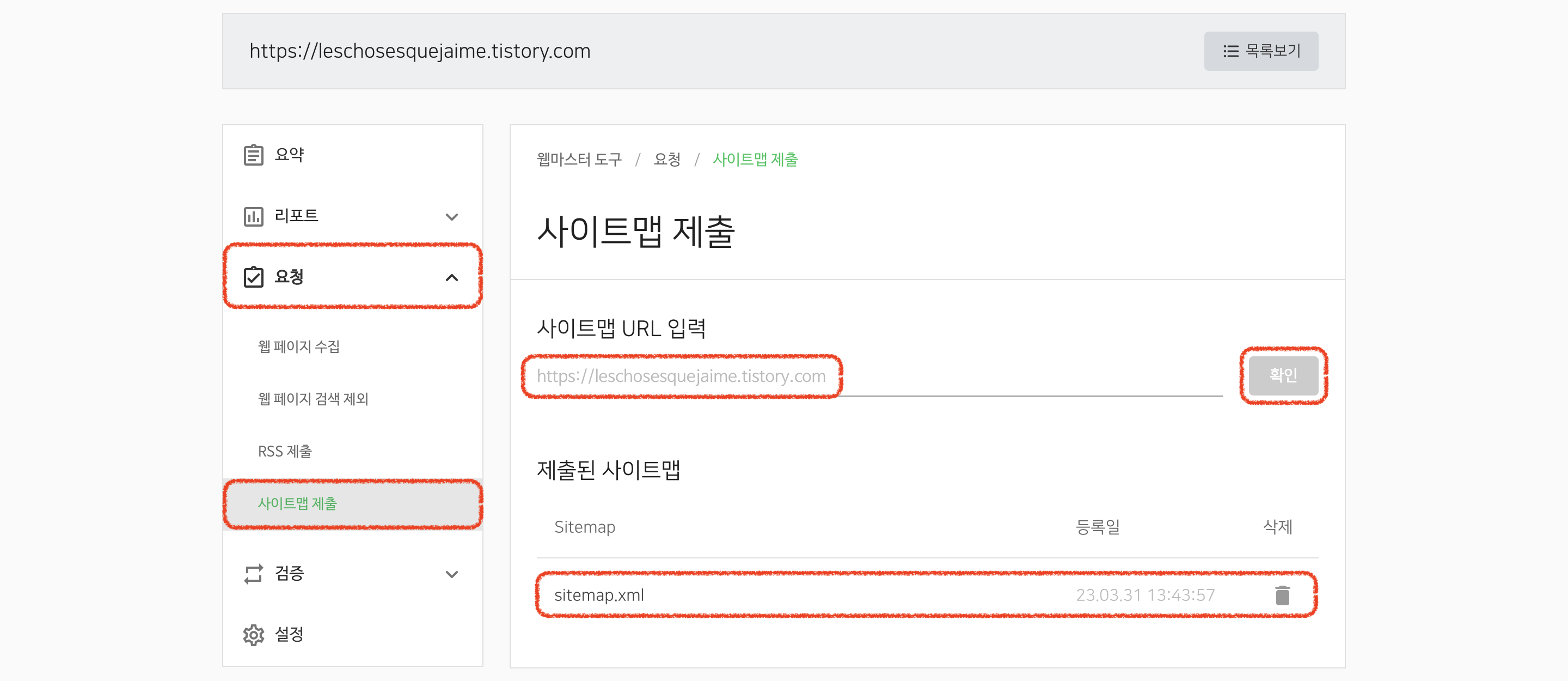This screenshot has width=1568, height=681.
Task: Open the 설정 menu label
Action: [x=289, y=634]
